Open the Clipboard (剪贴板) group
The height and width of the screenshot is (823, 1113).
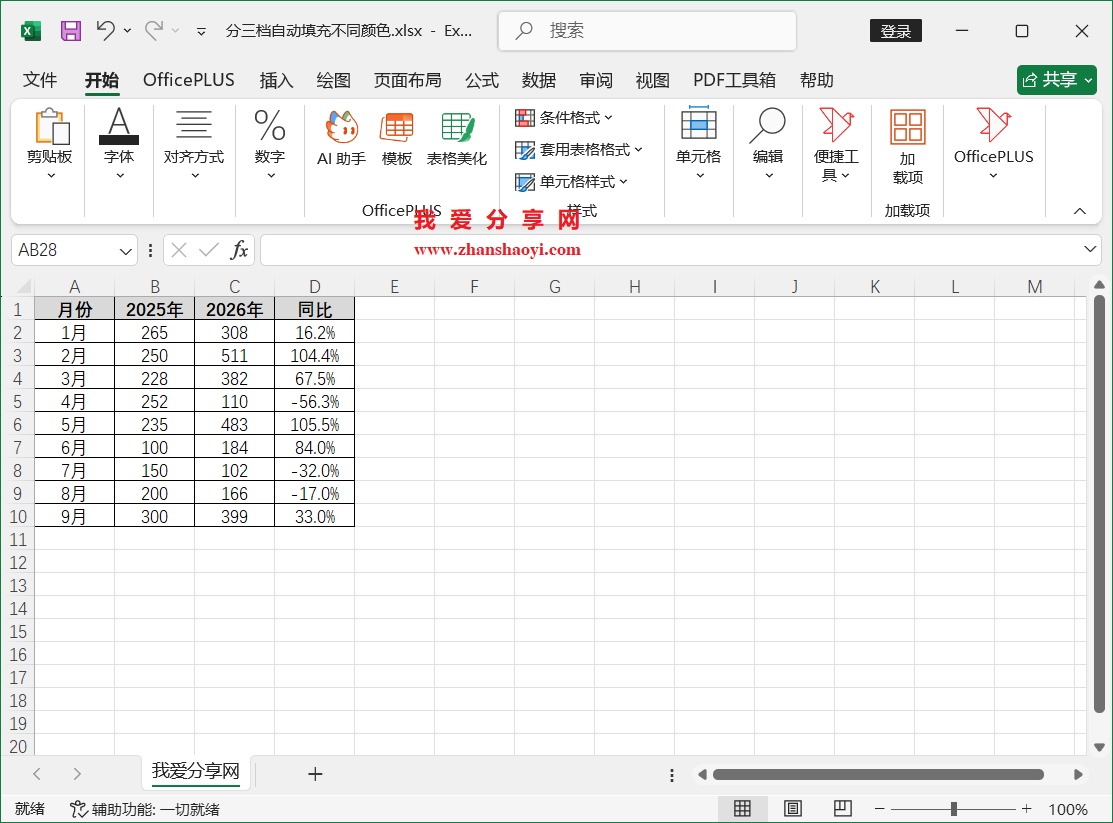(50, 145)
